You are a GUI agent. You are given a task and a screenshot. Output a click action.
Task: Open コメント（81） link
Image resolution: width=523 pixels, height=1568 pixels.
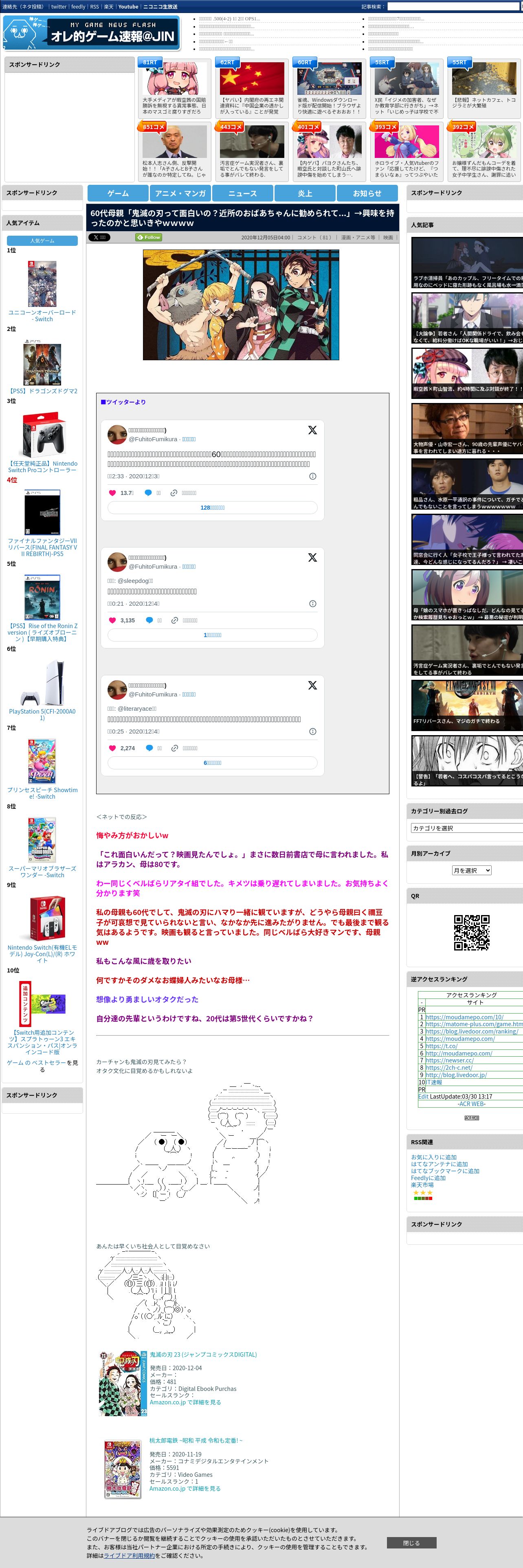[314, 237]
